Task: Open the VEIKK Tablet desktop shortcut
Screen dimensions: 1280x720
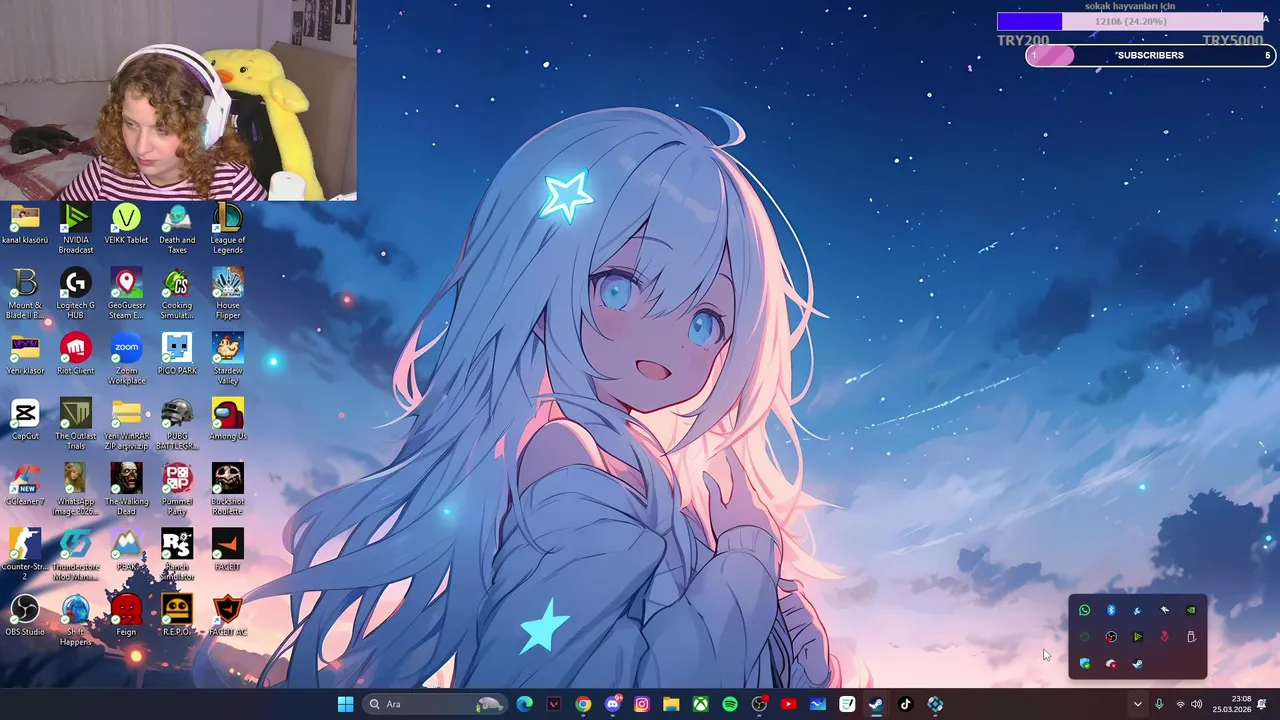Action: [126, 224]
